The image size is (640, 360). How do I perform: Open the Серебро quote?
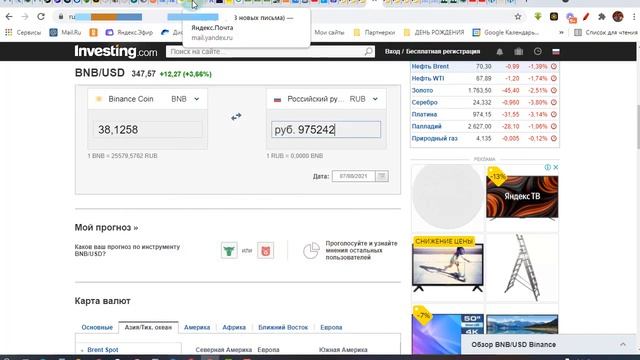click(x=424, y=102)
